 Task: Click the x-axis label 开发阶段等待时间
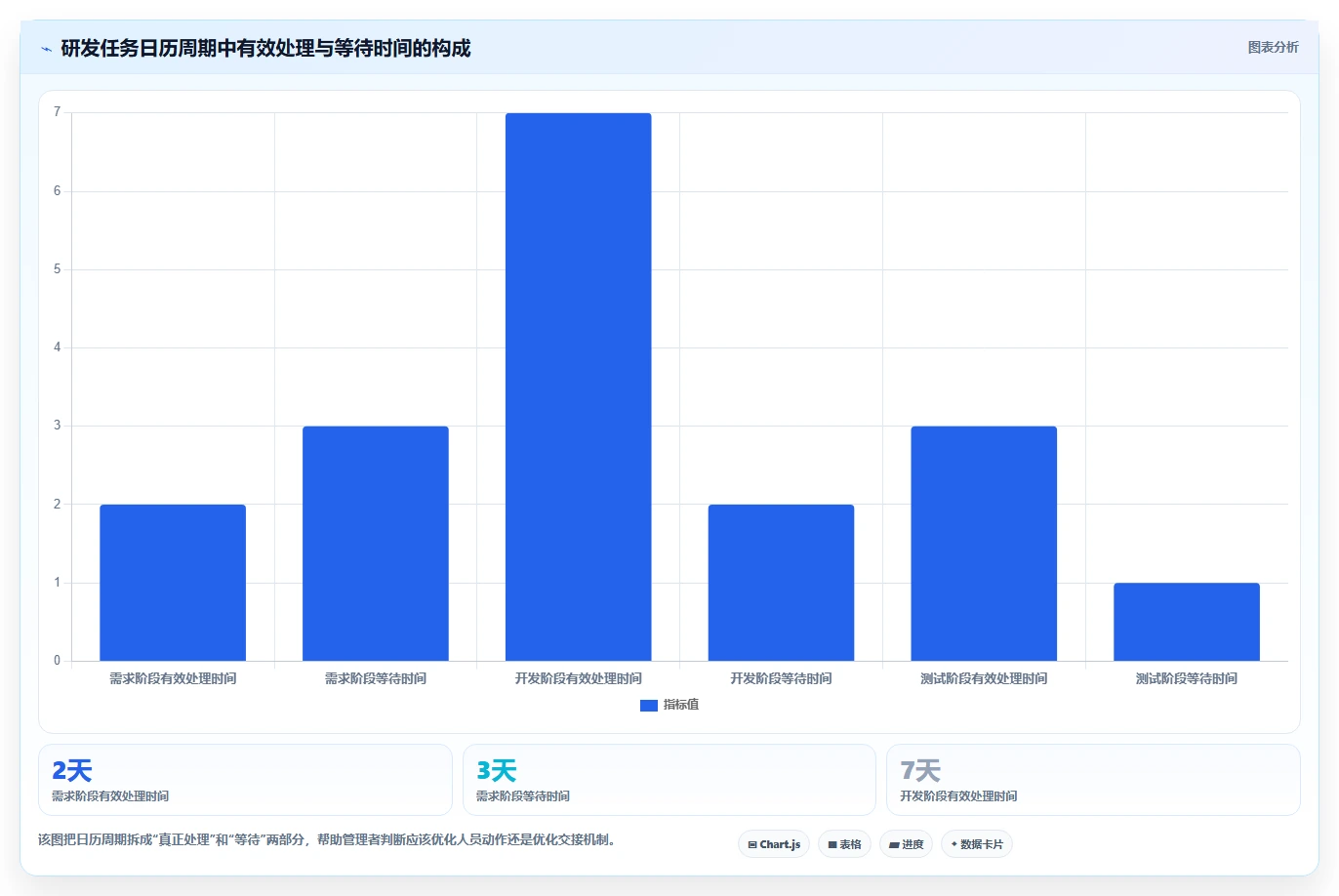tap(781, 678)
